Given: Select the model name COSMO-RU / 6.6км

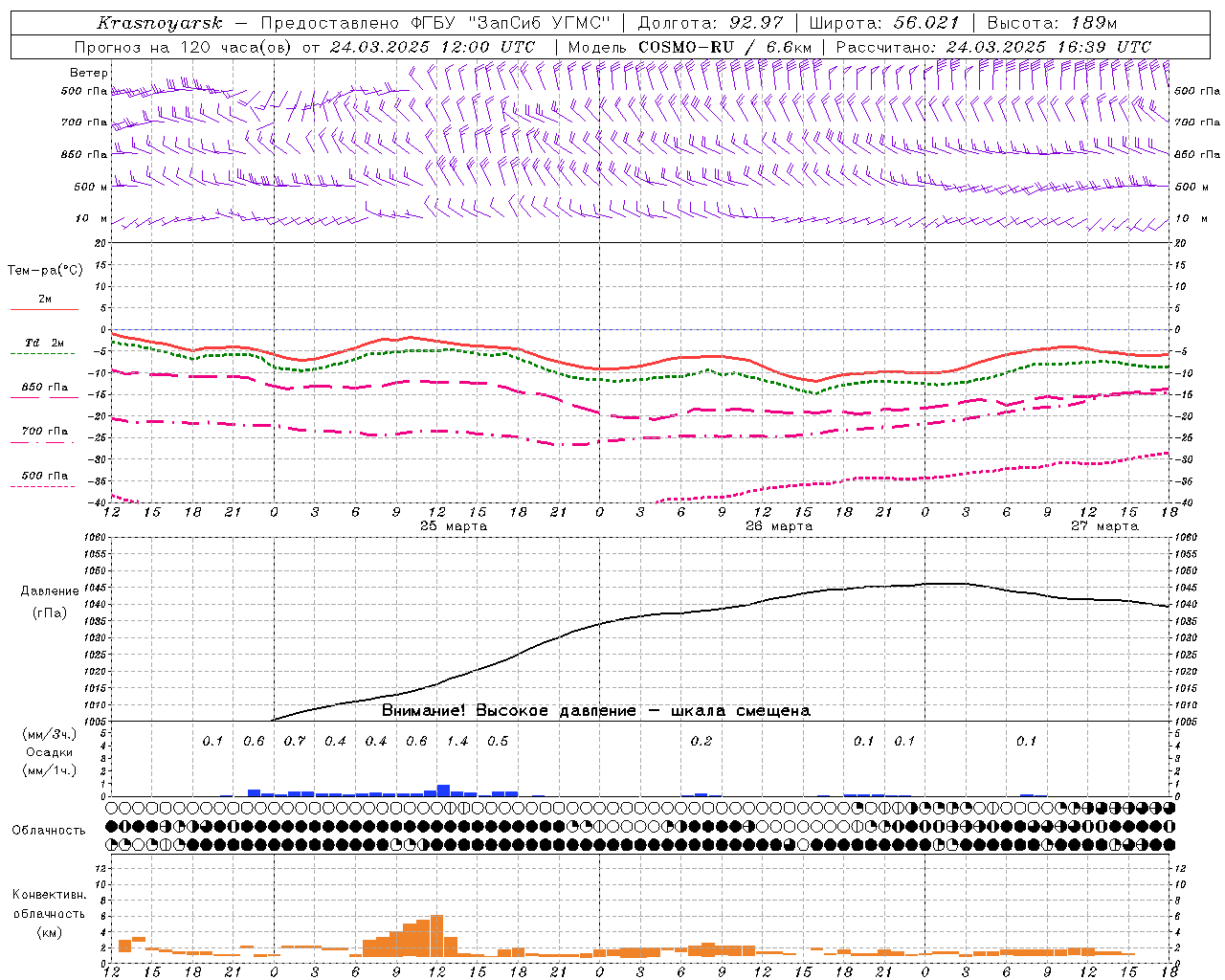Looking at the screenshot, I should 725,47.
